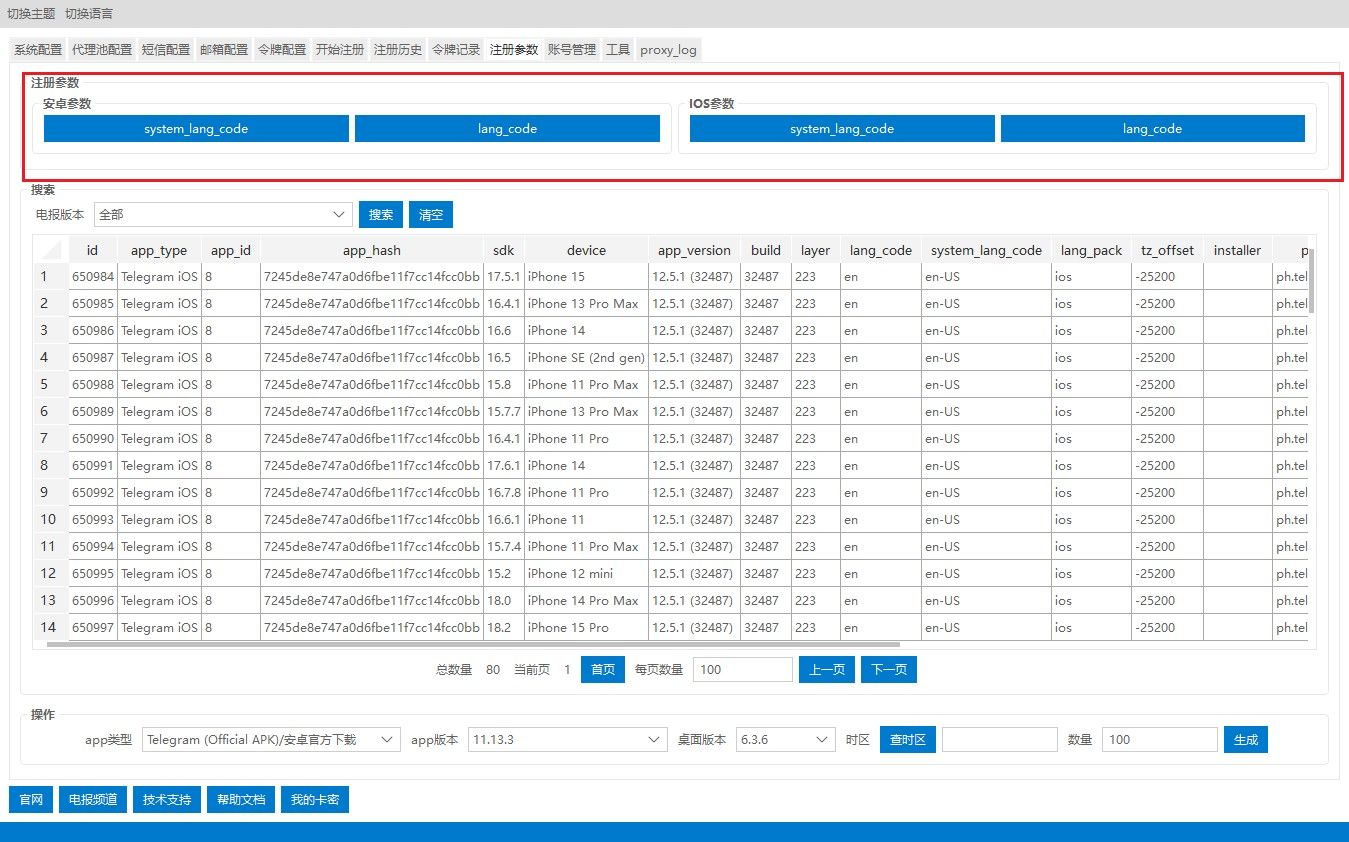
Task: Open the proxy_log tab
Action: tap(668, 50)
